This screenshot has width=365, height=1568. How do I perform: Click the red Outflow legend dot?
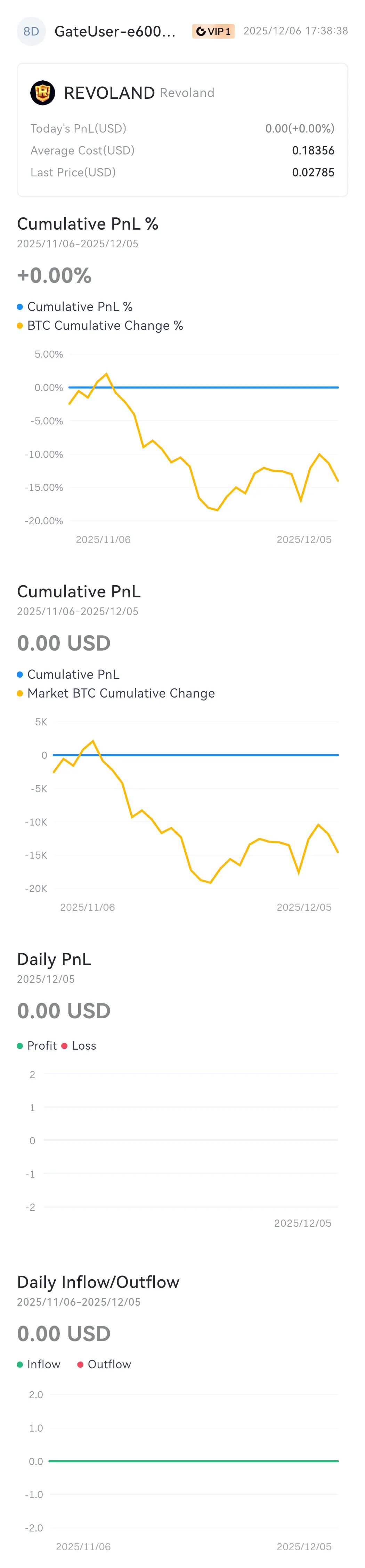80,1365
